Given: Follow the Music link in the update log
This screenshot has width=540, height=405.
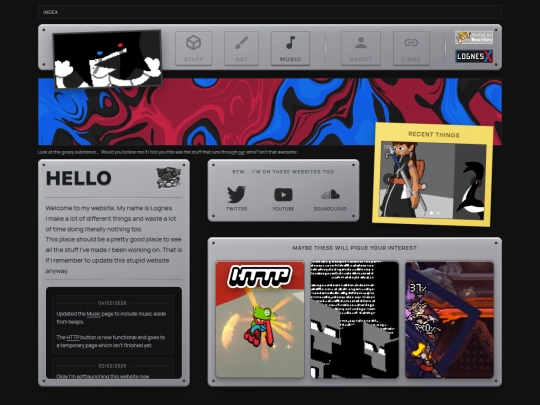Looking at the screenshot, I should [93, 314].
